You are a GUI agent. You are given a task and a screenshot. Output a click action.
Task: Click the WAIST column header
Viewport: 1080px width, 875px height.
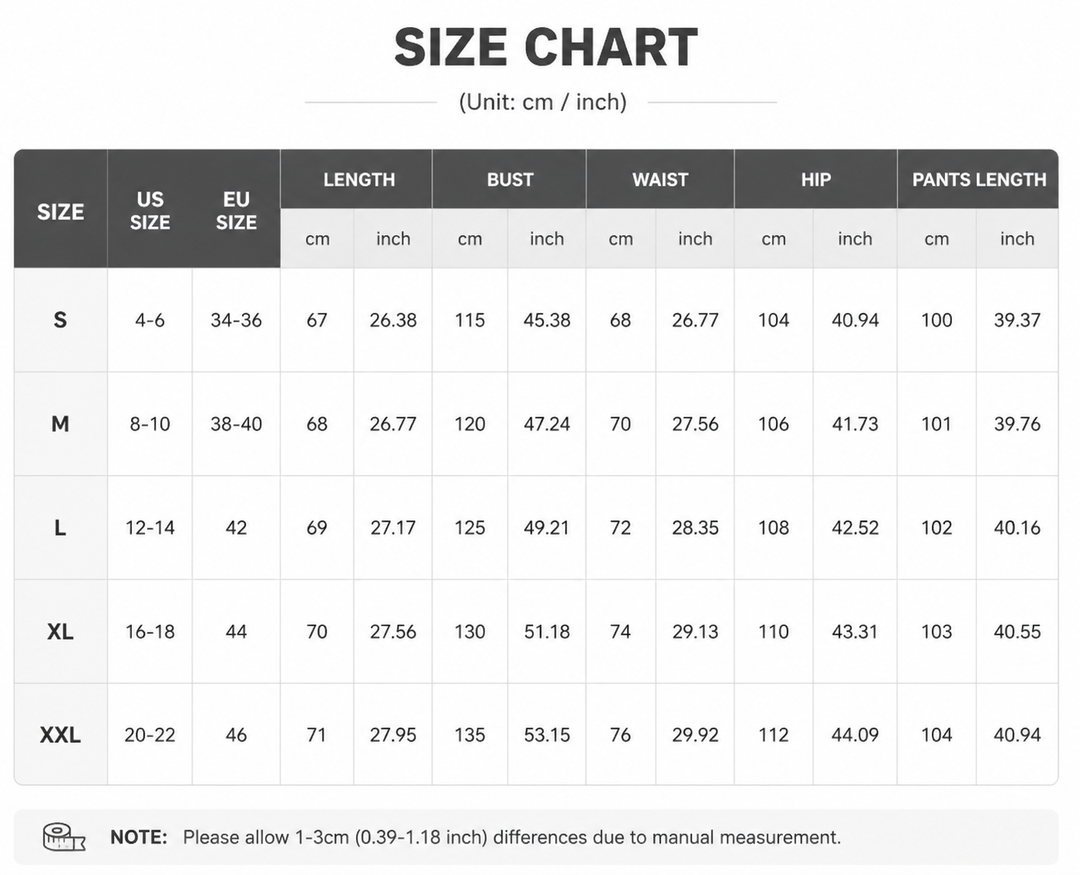coord(660,179)
